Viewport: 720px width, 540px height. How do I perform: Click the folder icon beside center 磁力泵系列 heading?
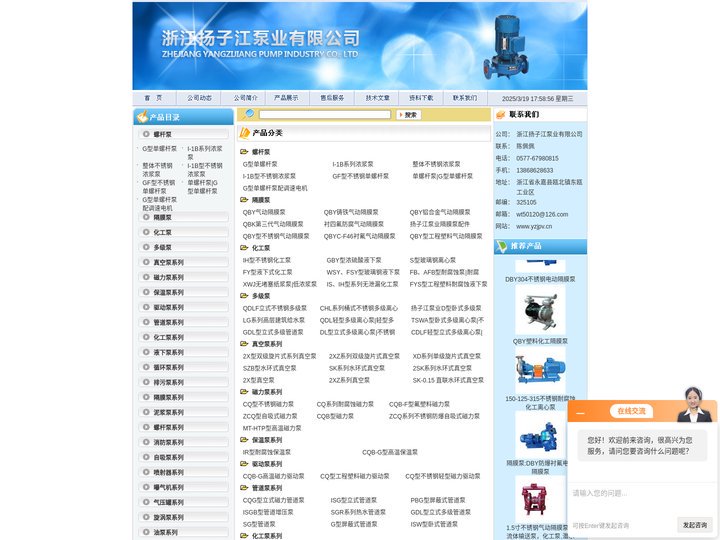(x=244, y=392)
